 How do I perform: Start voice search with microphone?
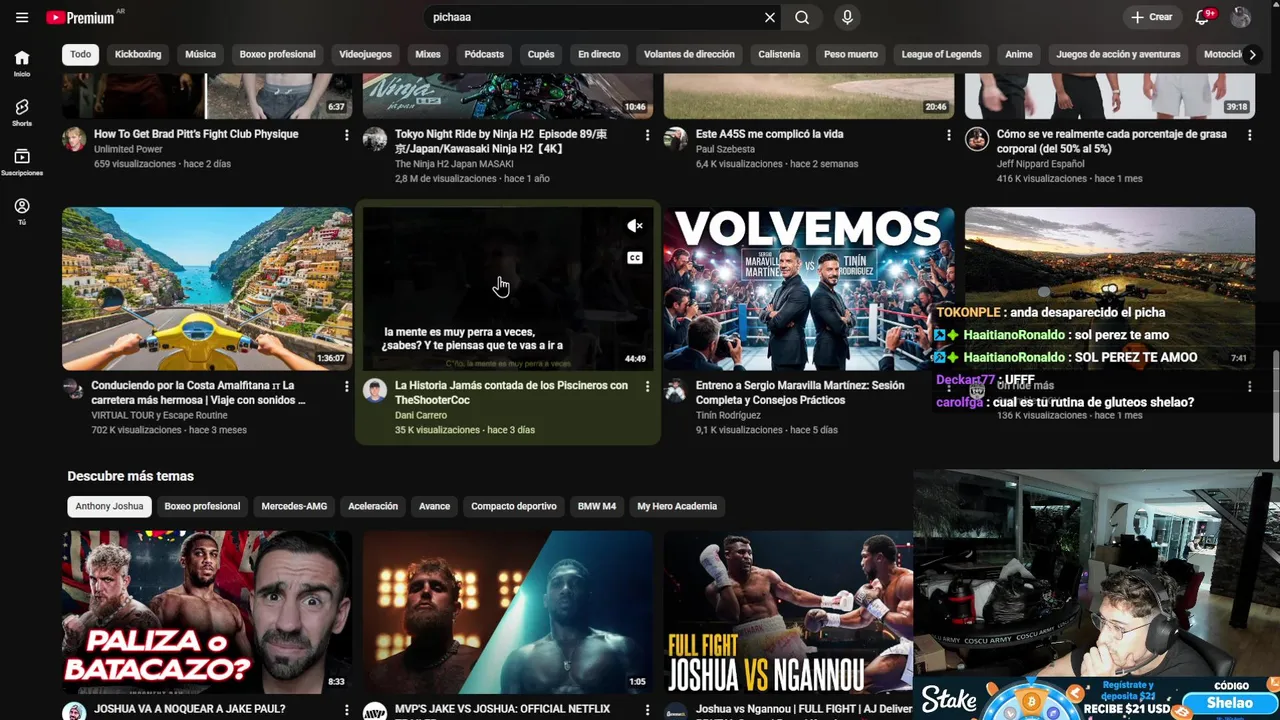pyautogui.click(x=847, y=17)
